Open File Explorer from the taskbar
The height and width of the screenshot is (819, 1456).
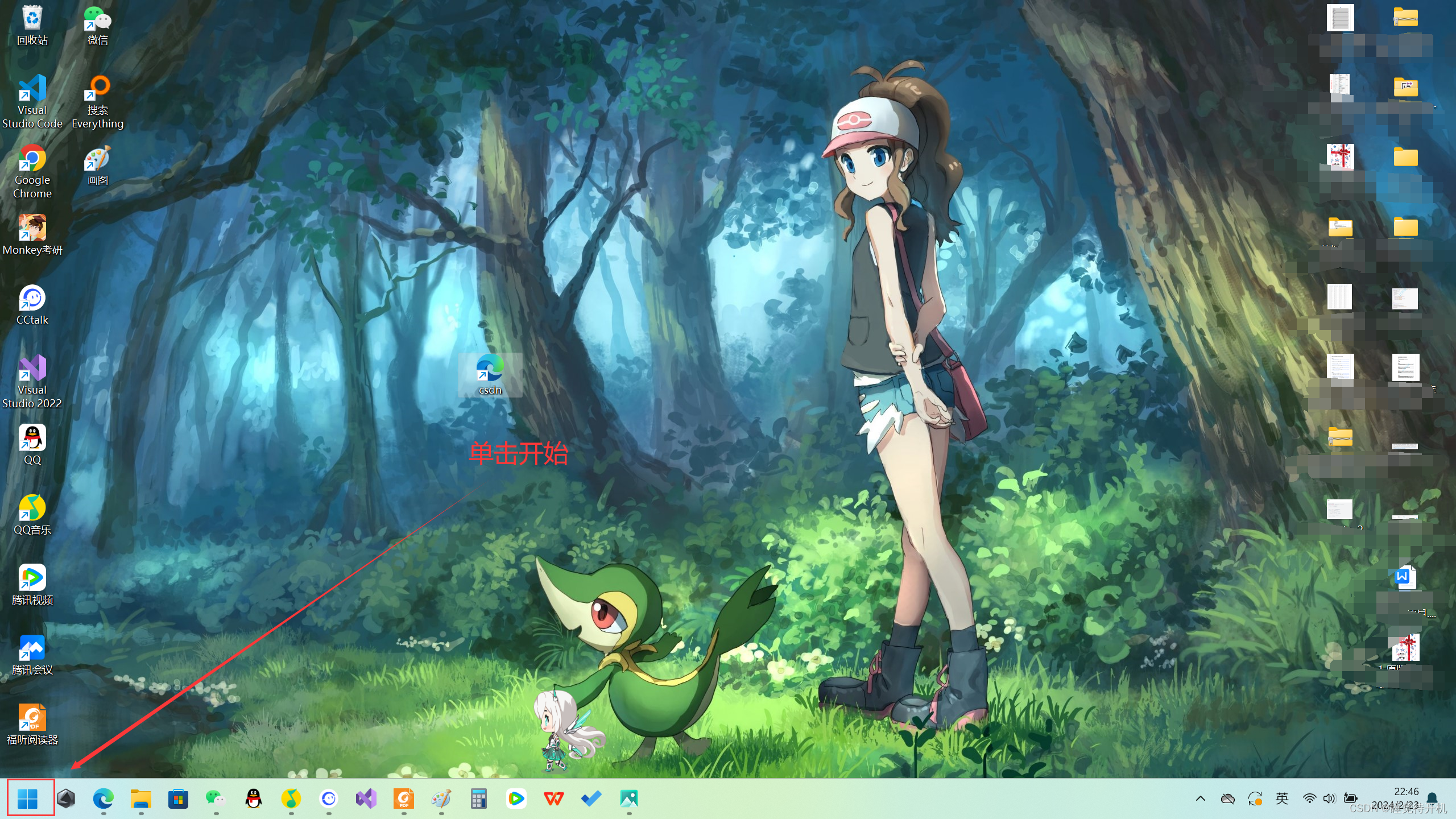[141, 799]
